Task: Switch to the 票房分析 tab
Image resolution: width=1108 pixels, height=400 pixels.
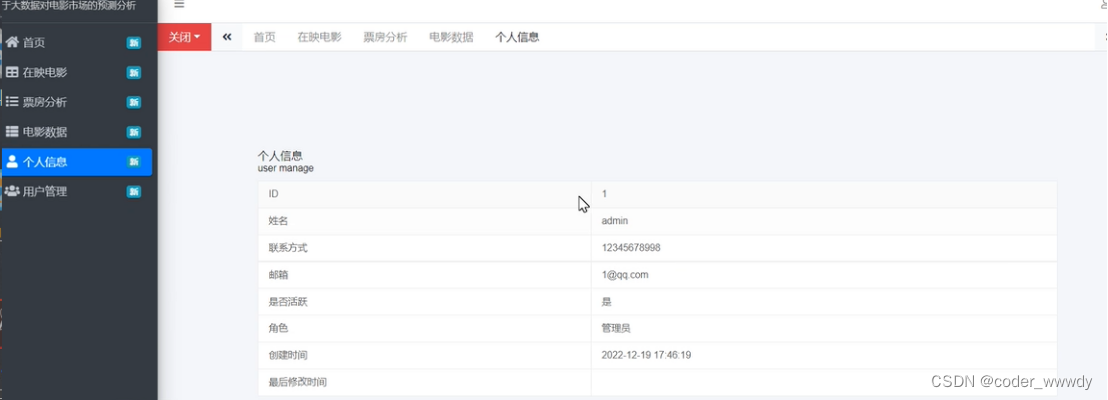Action: pos(385,37)
